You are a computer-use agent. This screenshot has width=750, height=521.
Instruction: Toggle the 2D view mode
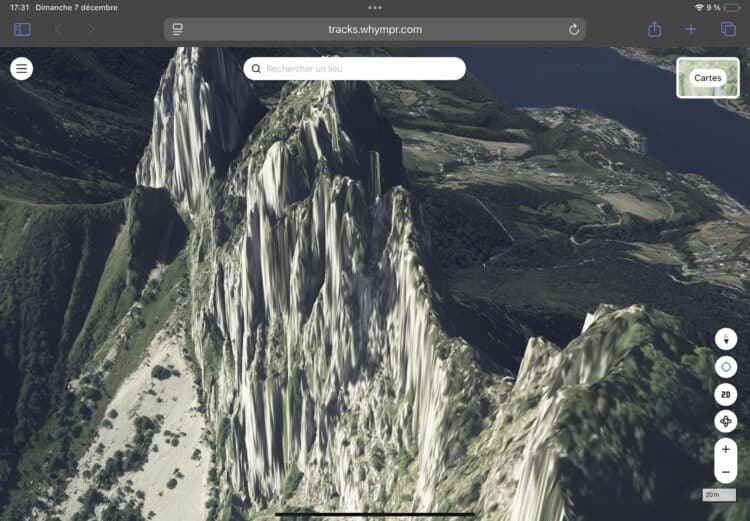[x=726, y=394]
